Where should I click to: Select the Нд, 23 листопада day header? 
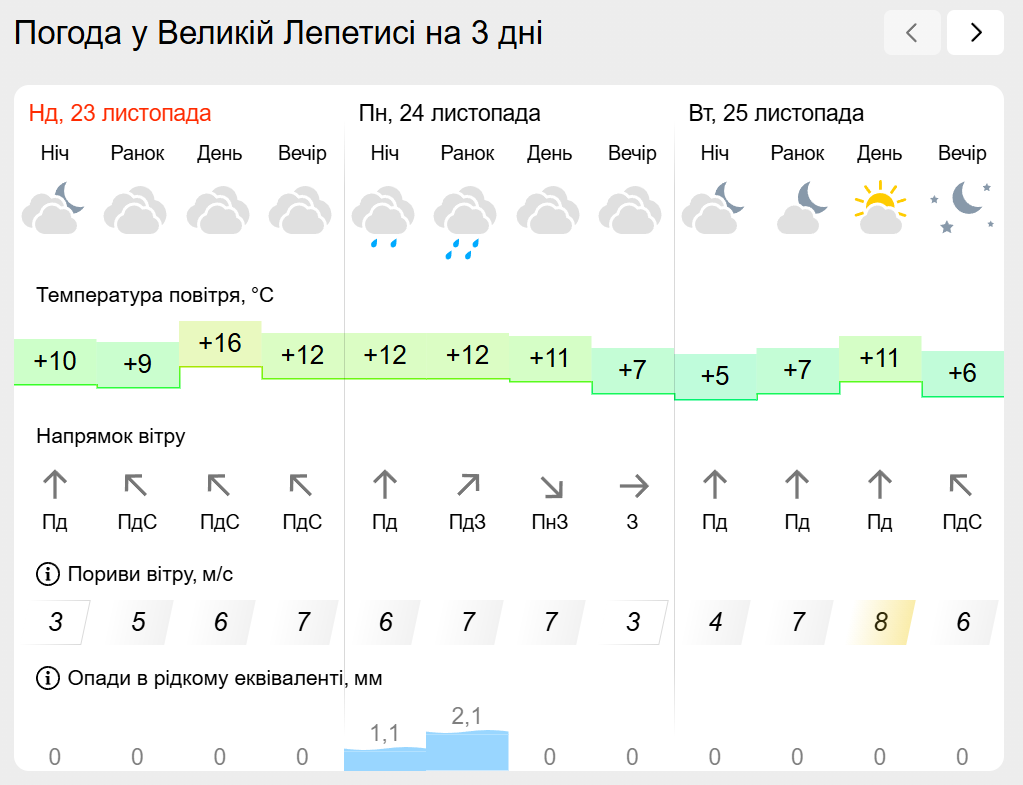120,113
